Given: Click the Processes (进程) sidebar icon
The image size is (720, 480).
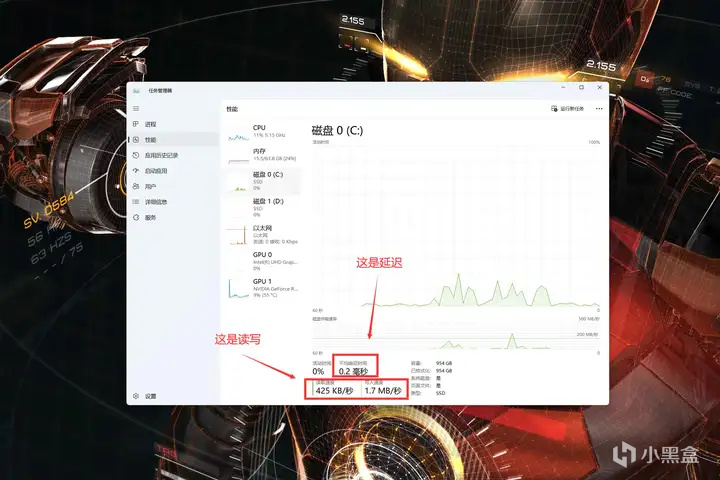Looking at the screenshot, I should point(136,124).
